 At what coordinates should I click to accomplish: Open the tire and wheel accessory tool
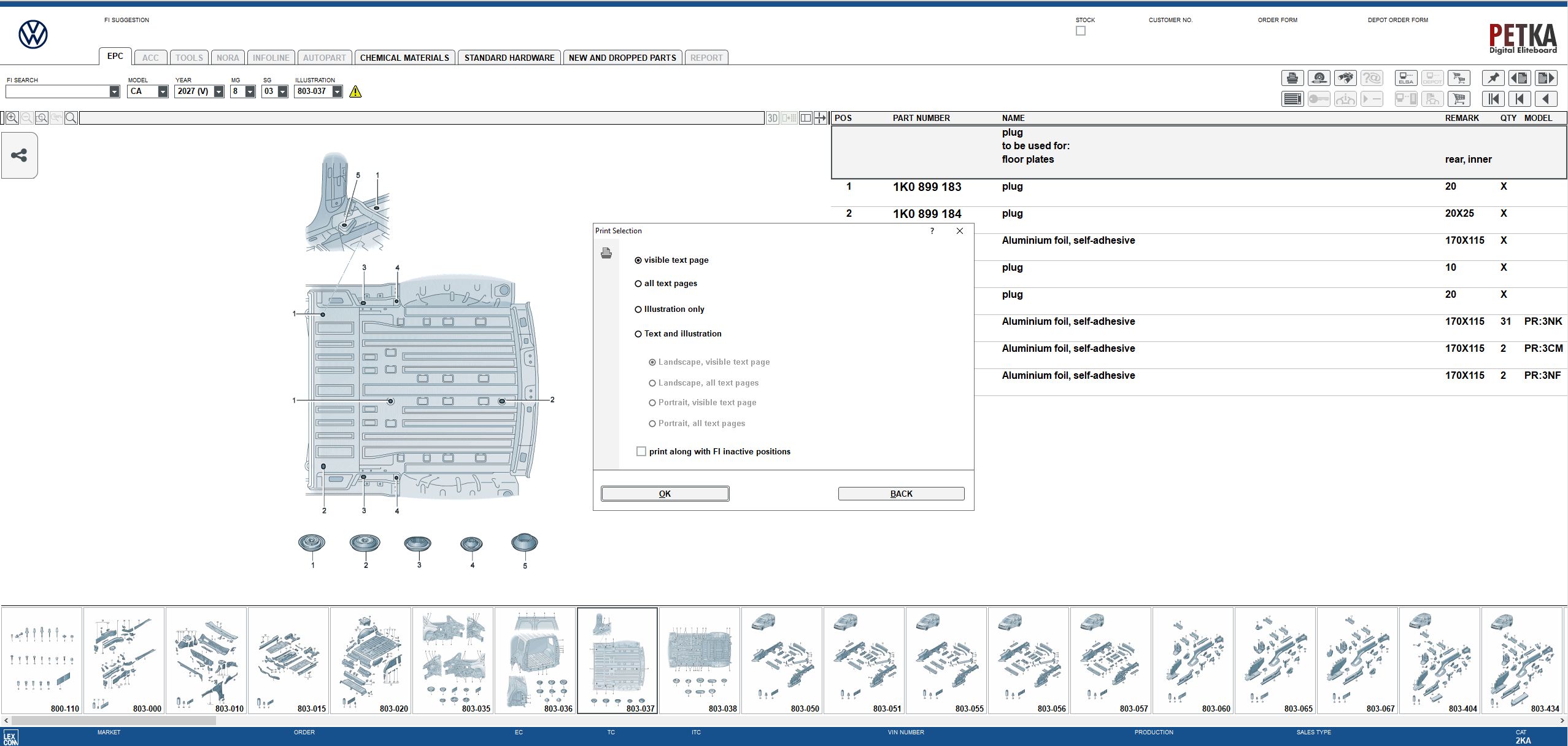[x=1319, y=78]
